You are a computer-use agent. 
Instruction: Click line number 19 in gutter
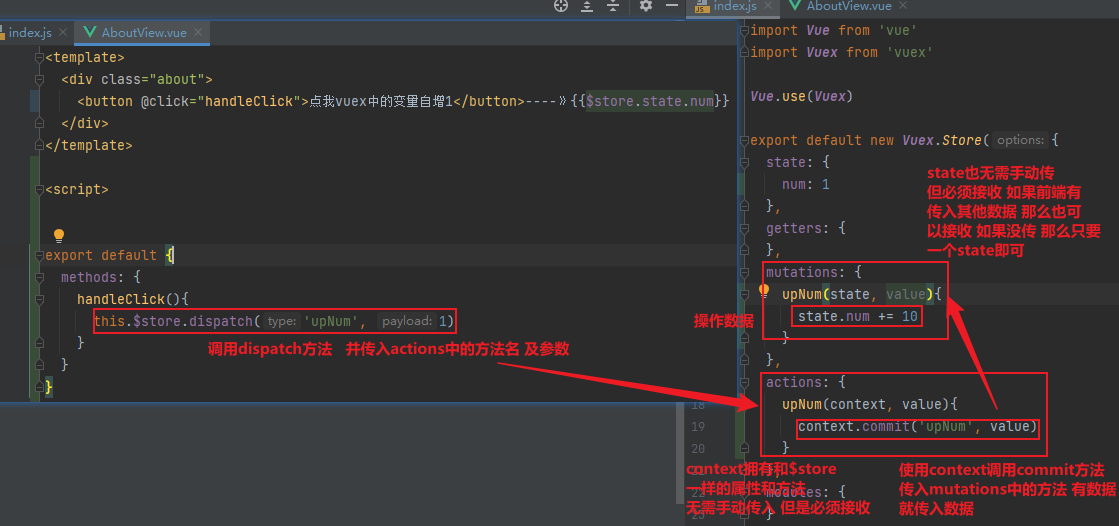699,427
